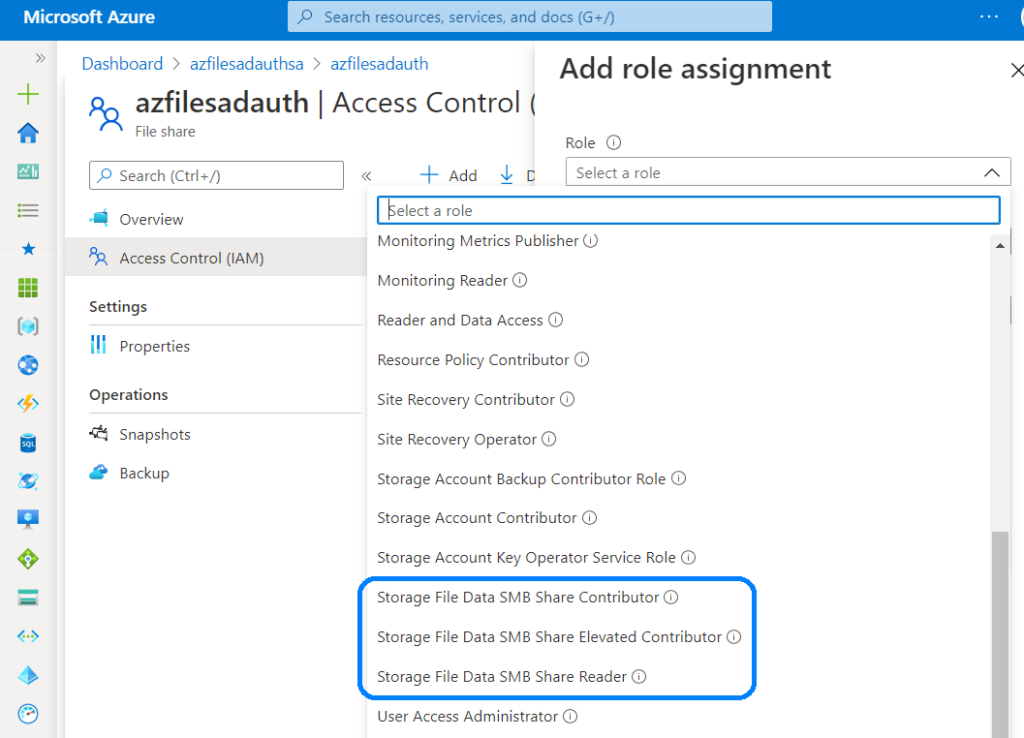
Task: Click the Favorites star icon
Action: click(28, 249)
